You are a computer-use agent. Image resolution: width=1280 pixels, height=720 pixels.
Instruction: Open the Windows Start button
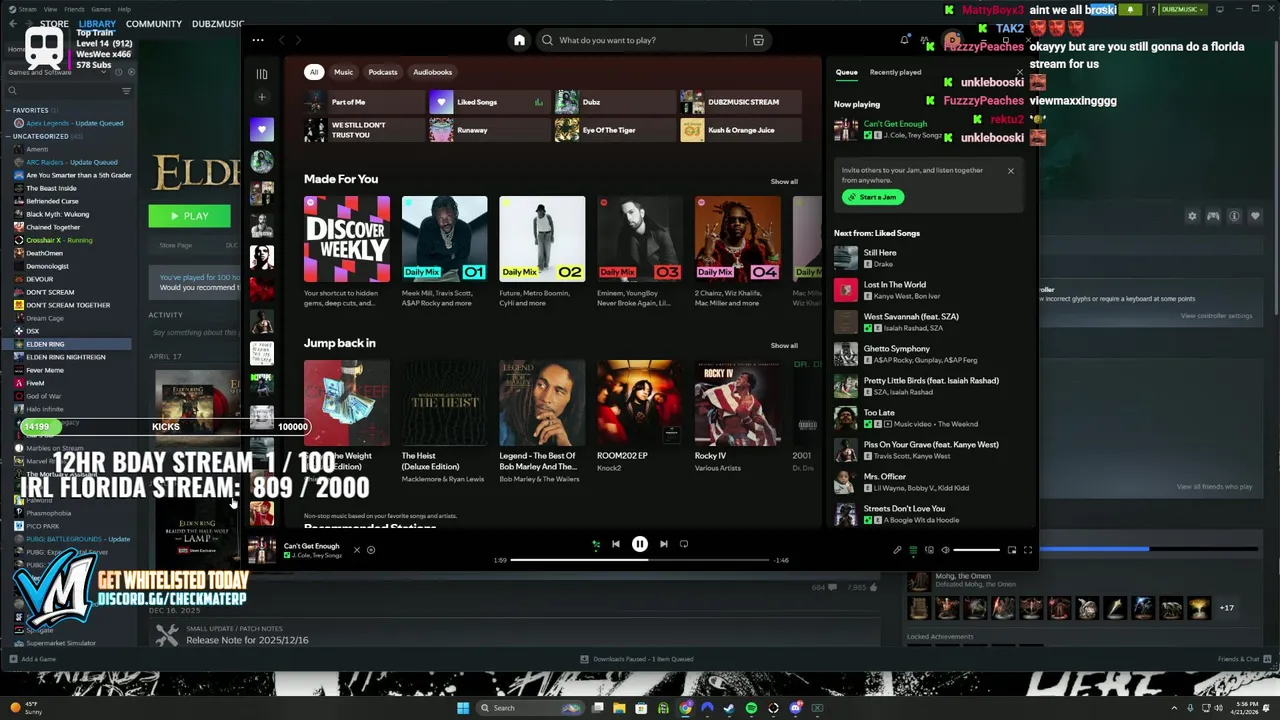coord(463,708)
